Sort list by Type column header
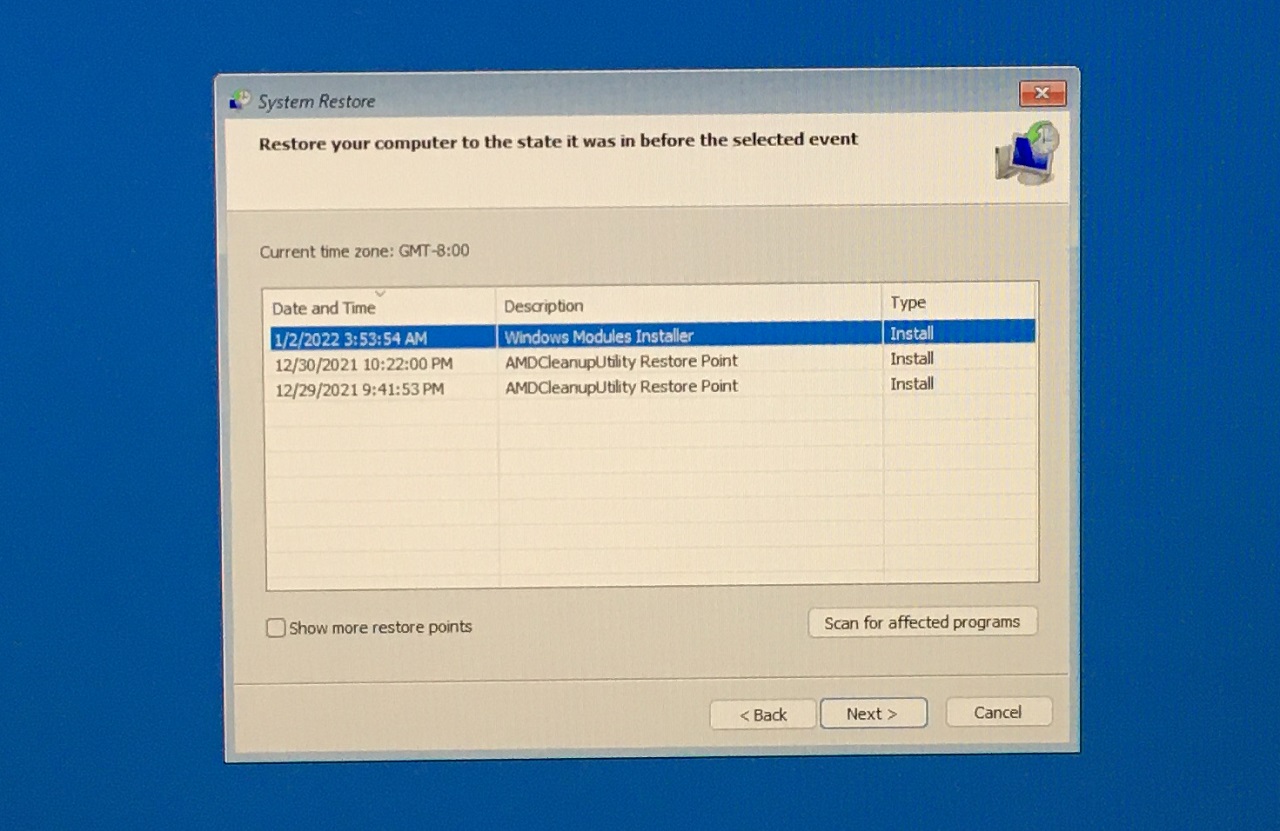Screen dimensions: 1280x831 [x=908, y=302]
